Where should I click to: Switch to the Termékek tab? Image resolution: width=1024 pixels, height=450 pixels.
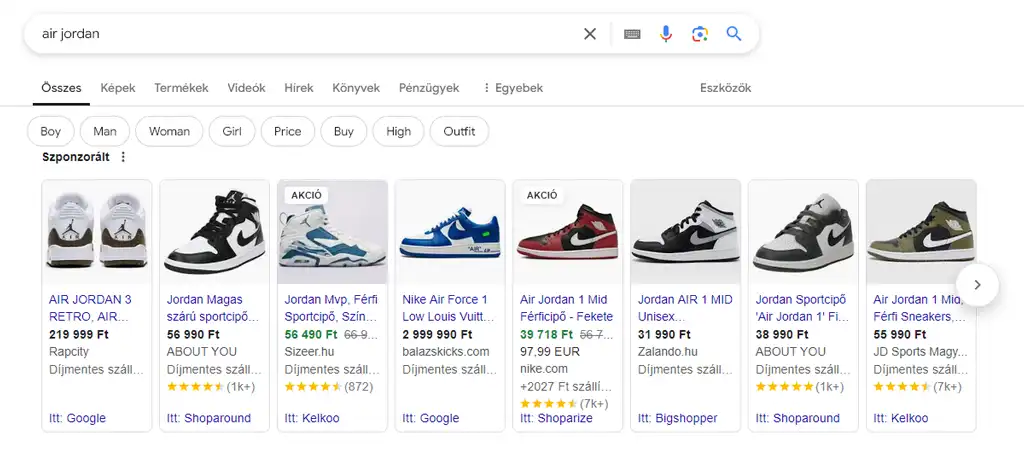coord(181,88)
